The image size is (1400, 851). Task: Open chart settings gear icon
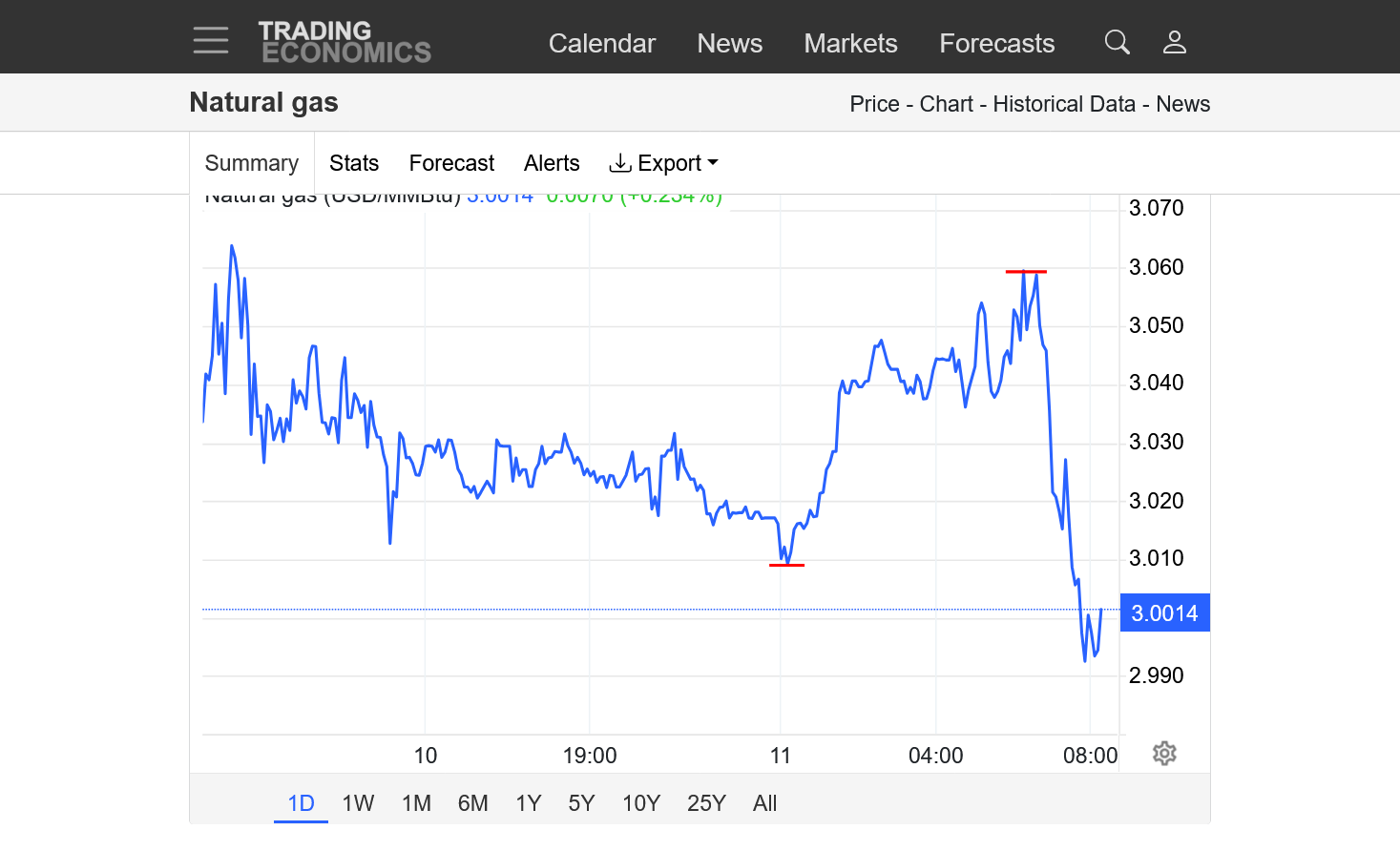(x=1164, y=754)
